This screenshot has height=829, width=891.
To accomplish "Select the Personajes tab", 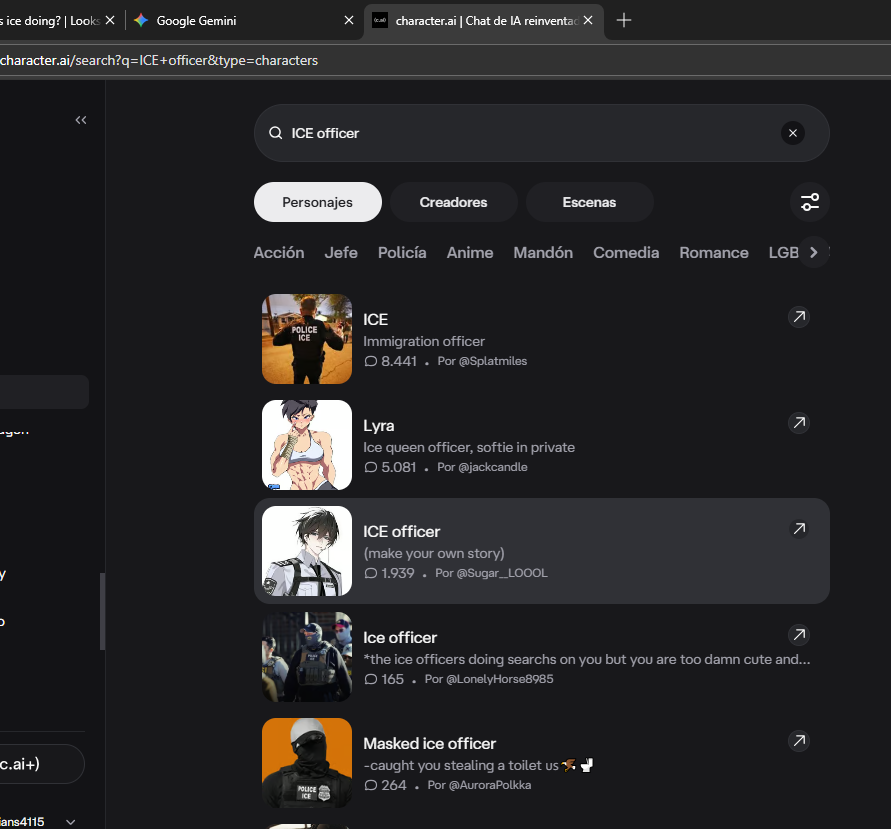I will (317, 202).
